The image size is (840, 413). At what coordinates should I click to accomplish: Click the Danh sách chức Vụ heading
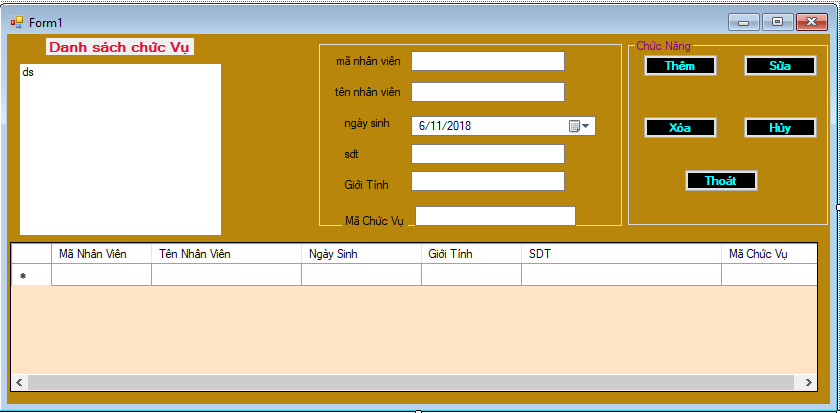click(120, 47)
